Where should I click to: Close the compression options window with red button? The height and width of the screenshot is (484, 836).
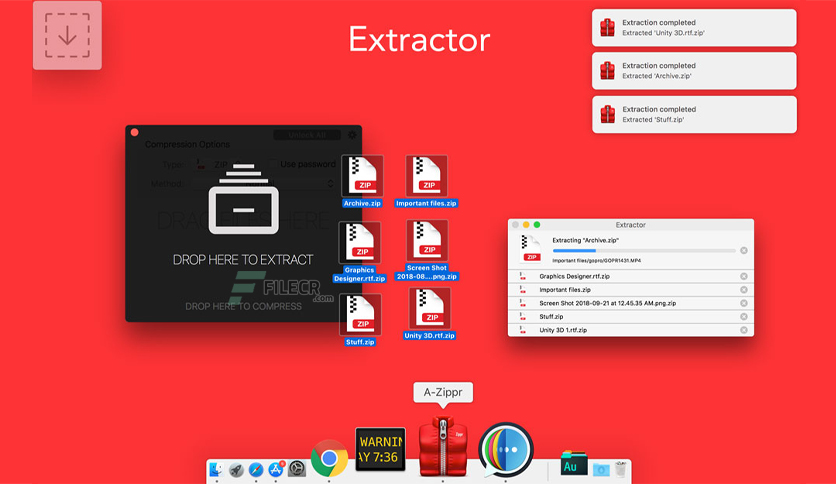coord(134,132)
